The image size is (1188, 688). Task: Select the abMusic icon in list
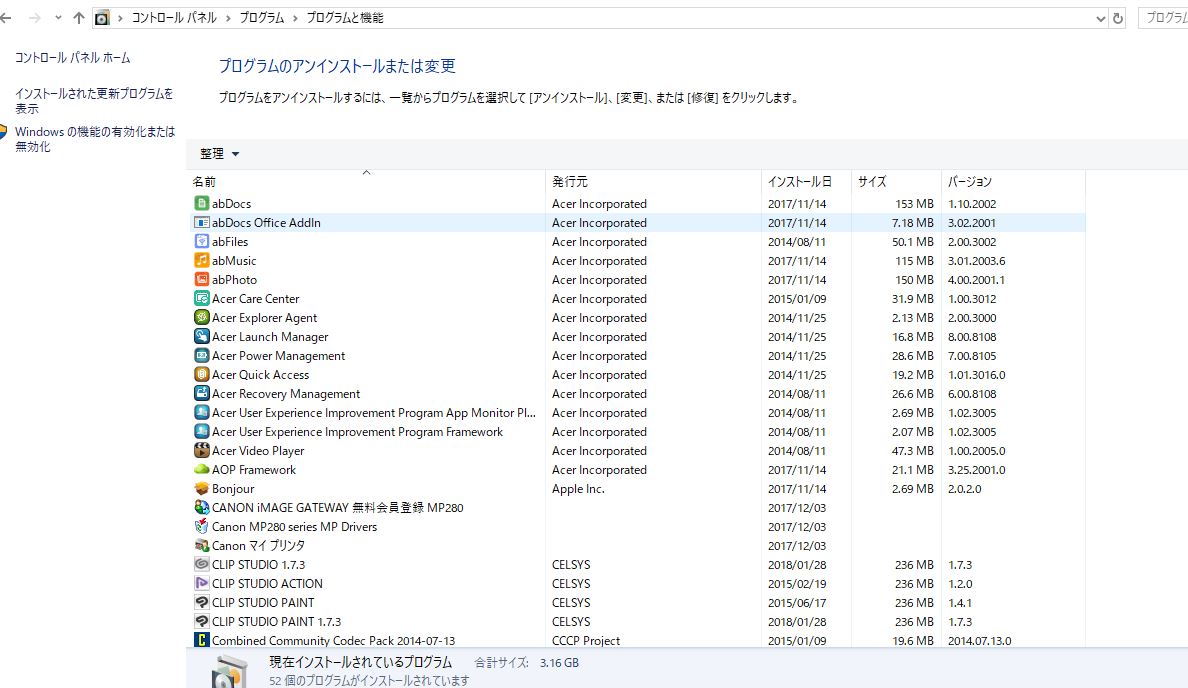(201, 261)
